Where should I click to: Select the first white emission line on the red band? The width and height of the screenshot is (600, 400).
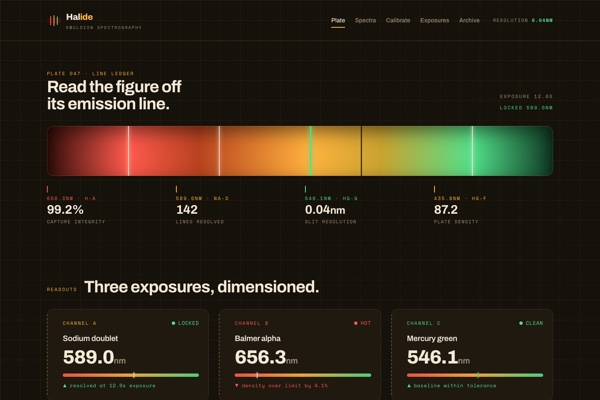point(129,151)
